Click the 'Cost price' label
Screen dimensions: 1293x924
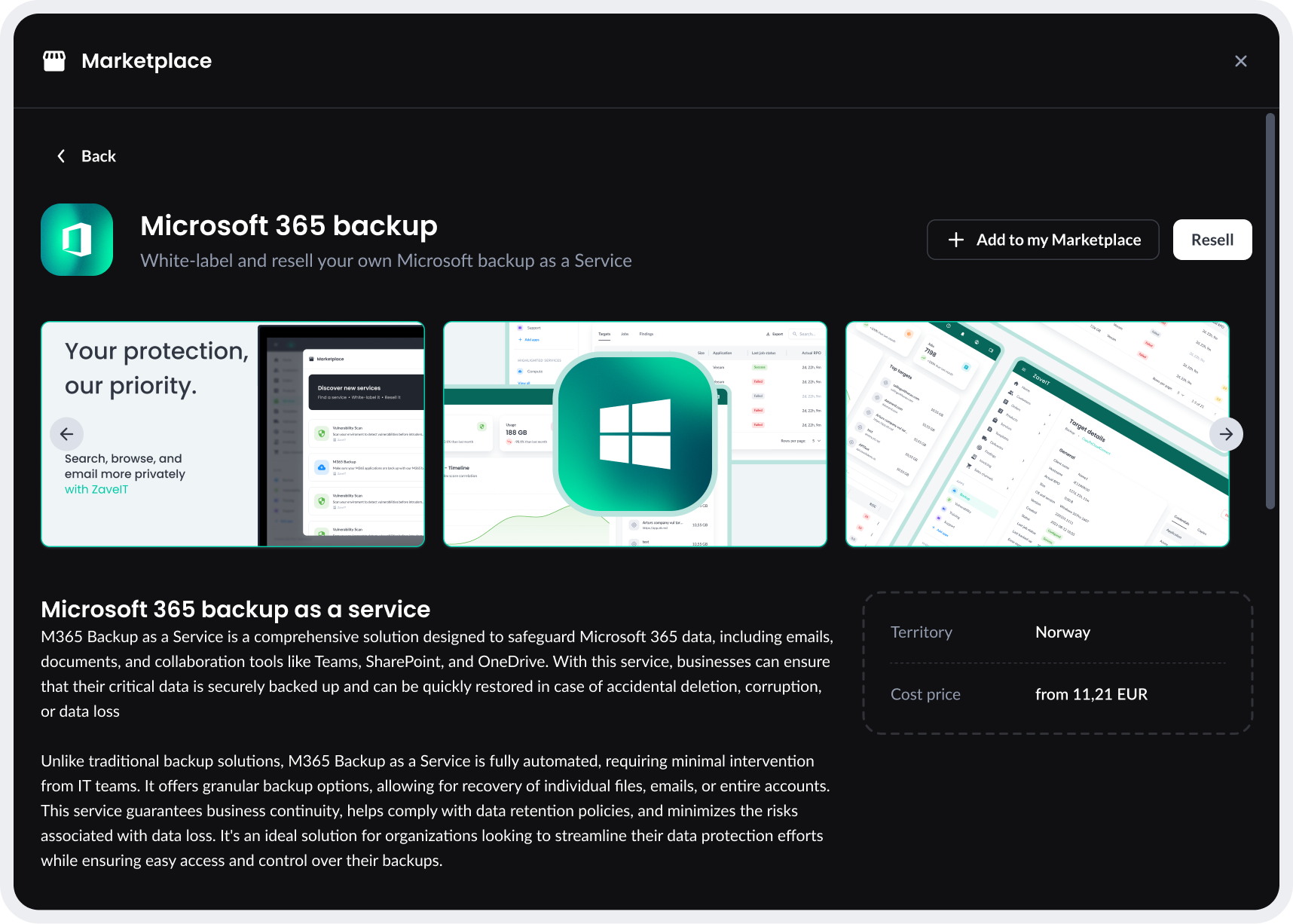[925, 694]
